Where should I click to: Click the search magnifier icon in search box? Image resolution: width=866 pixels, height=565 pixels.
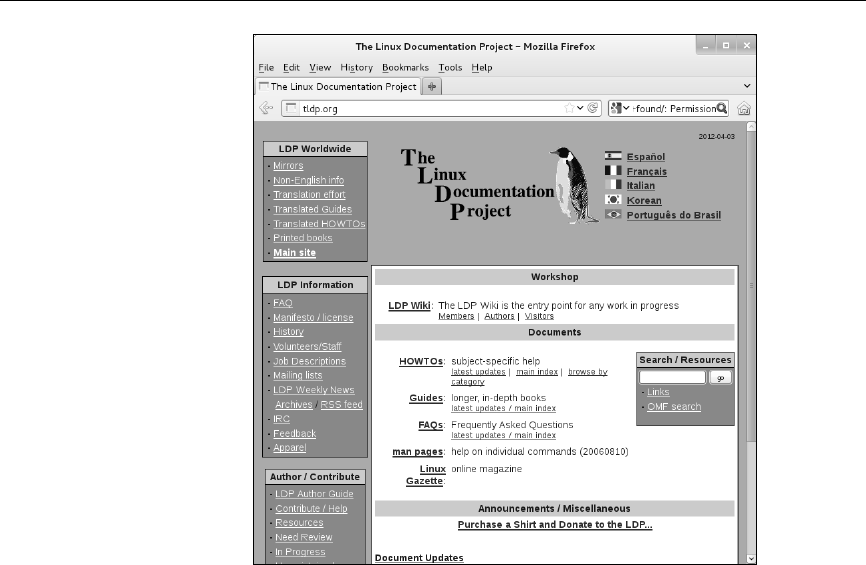[721, 108]
